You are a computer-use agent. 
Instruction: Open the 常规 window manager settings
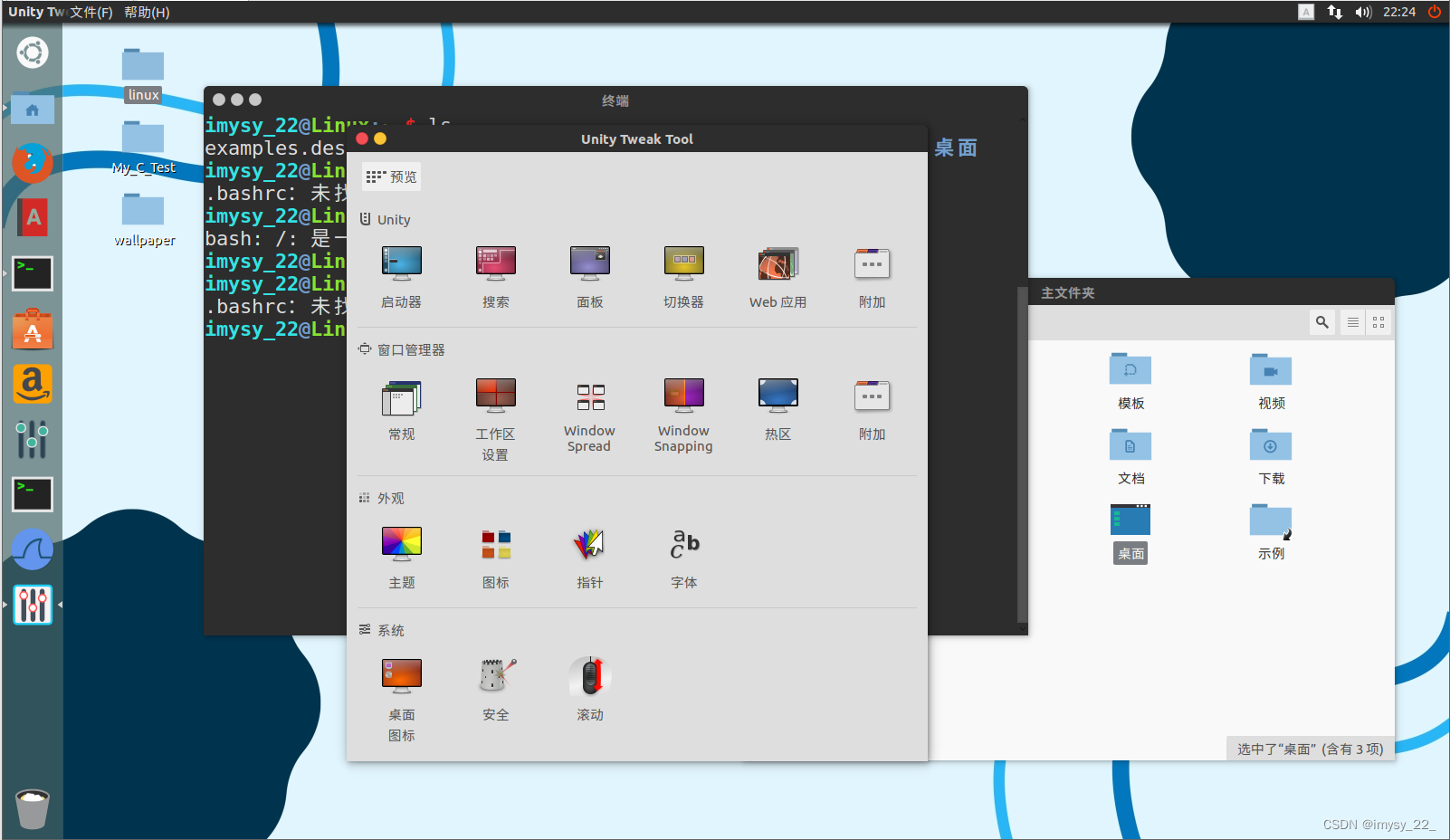pos(401,410)
